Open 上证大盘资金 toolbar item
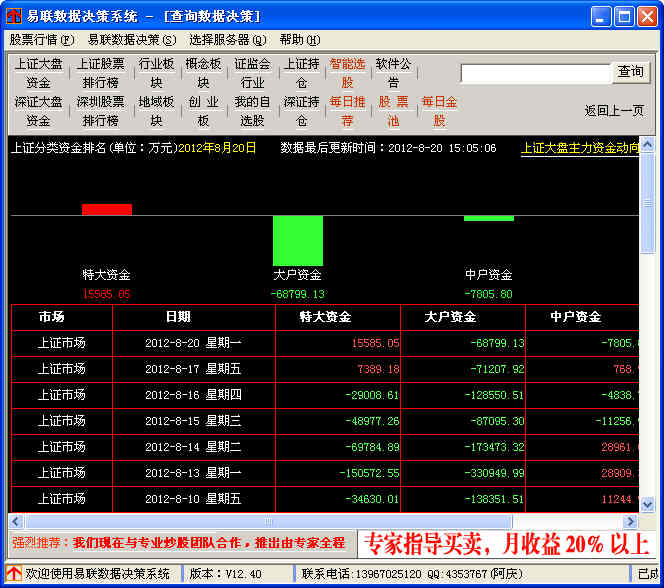The height and width of the screenshot is (588, 664). [38, 73]
